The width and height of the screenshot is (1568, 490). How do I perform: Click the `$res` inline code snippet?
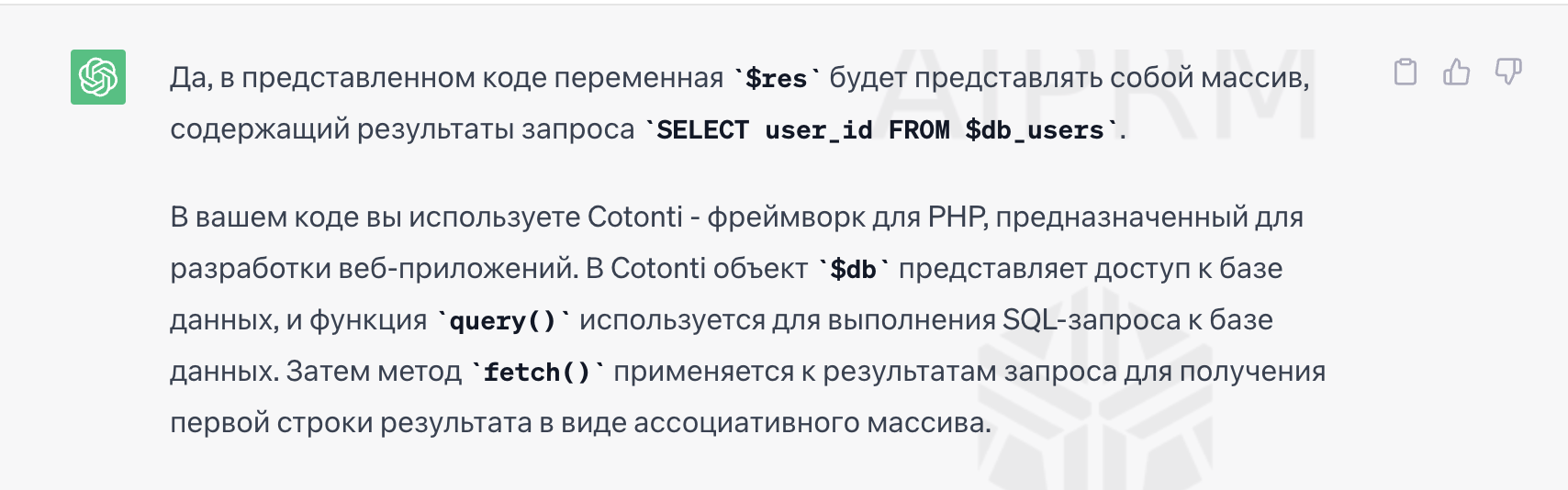click(777, 79)
